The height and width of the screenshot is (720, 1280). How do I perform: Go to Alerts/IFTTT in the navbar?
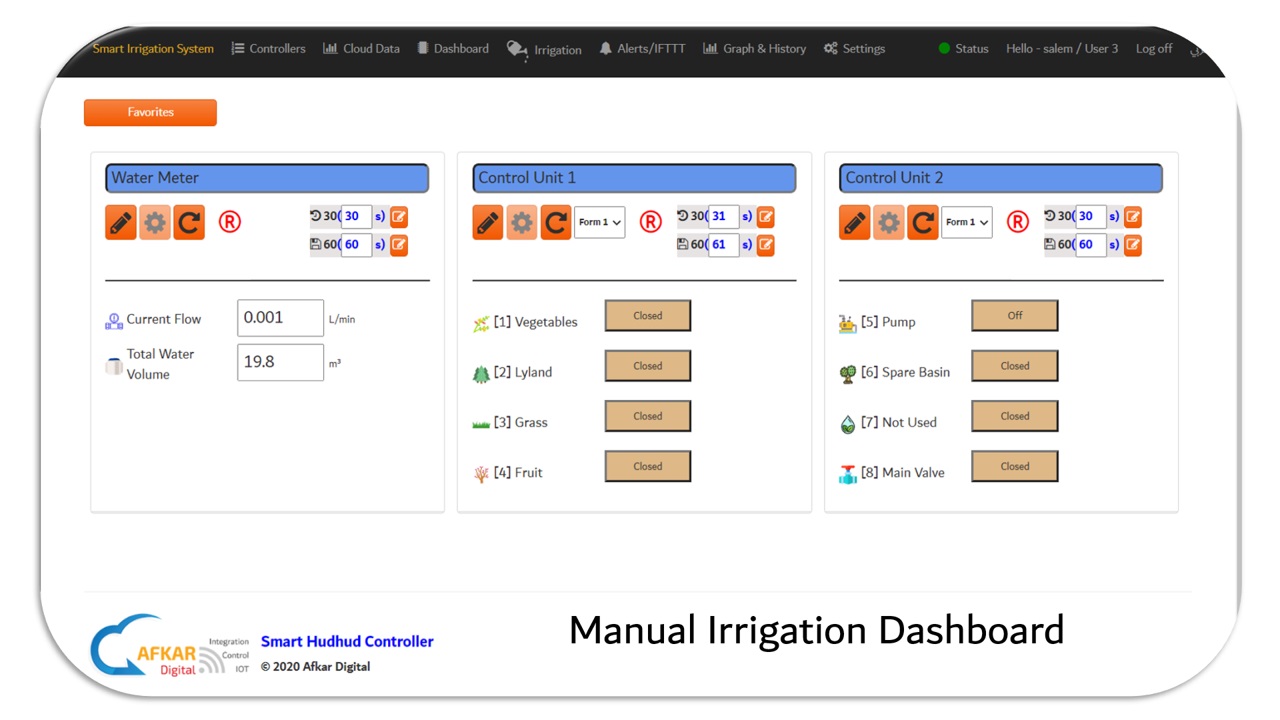coord(642,48)
